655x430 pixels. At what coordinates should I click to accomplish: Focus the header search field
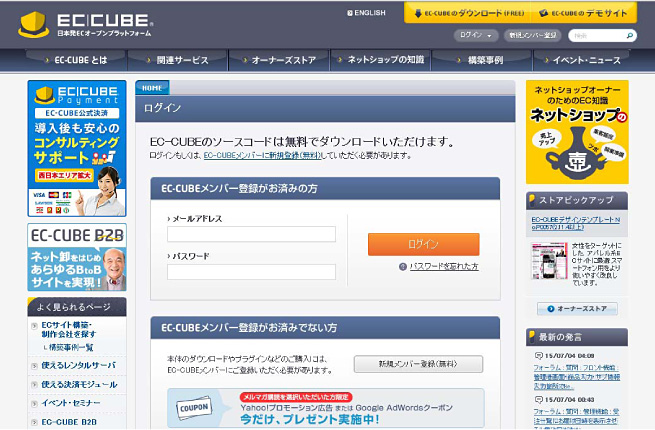[597, 36]
